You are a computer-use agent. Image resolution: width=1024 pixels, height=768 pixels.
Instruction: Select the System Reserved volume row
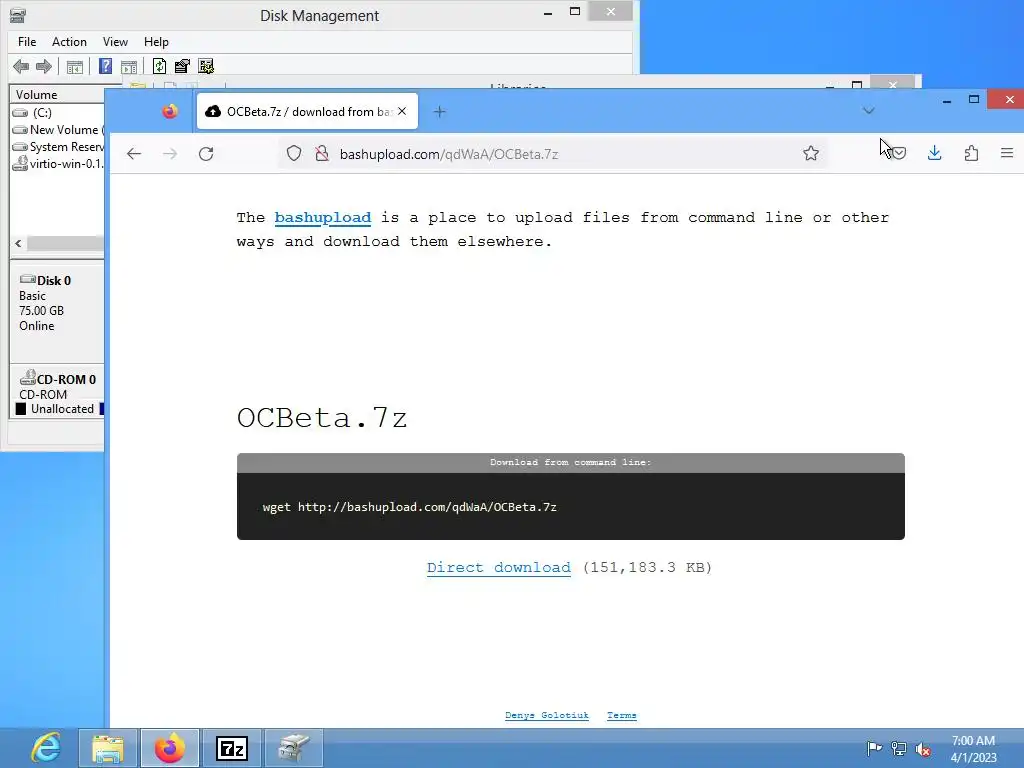click(x=57, y=146)
